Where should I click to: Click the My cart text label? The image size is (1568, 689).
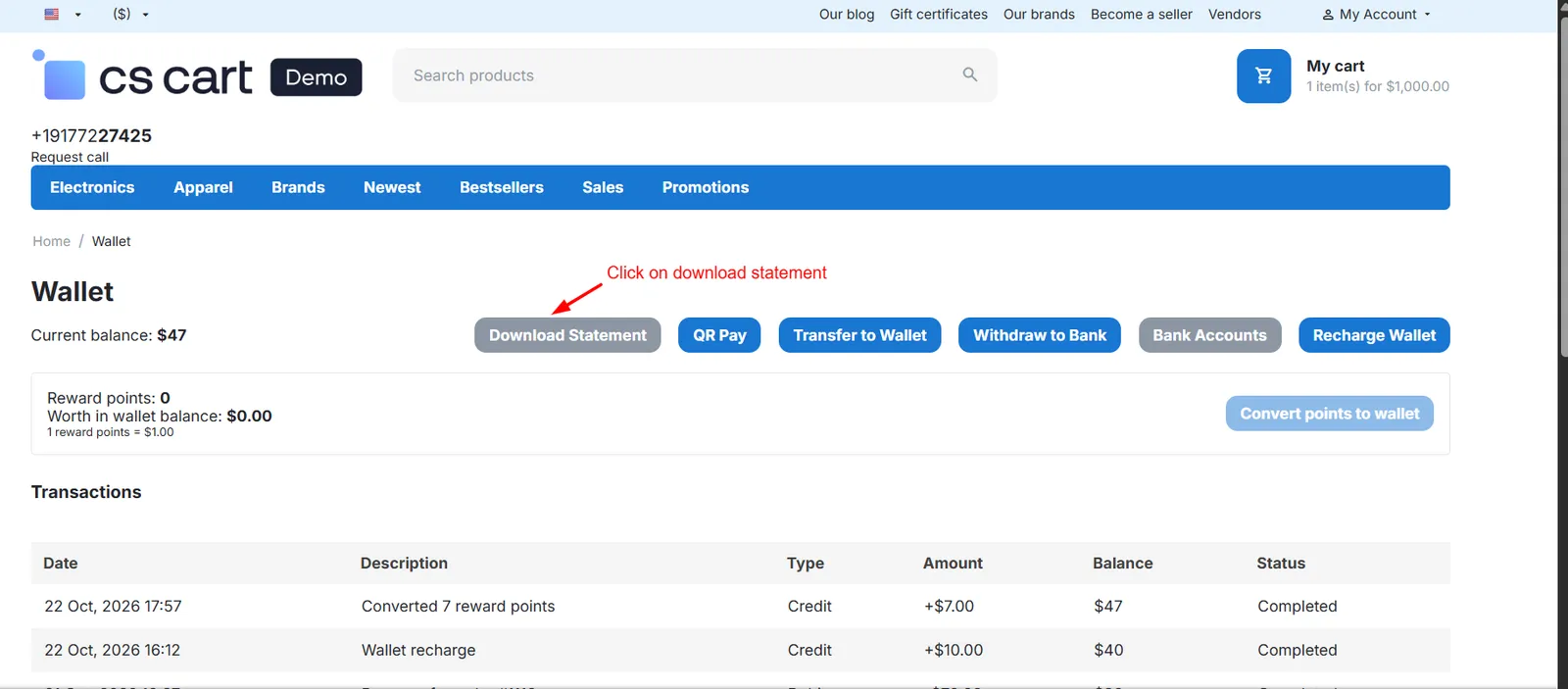(1335, 66)
